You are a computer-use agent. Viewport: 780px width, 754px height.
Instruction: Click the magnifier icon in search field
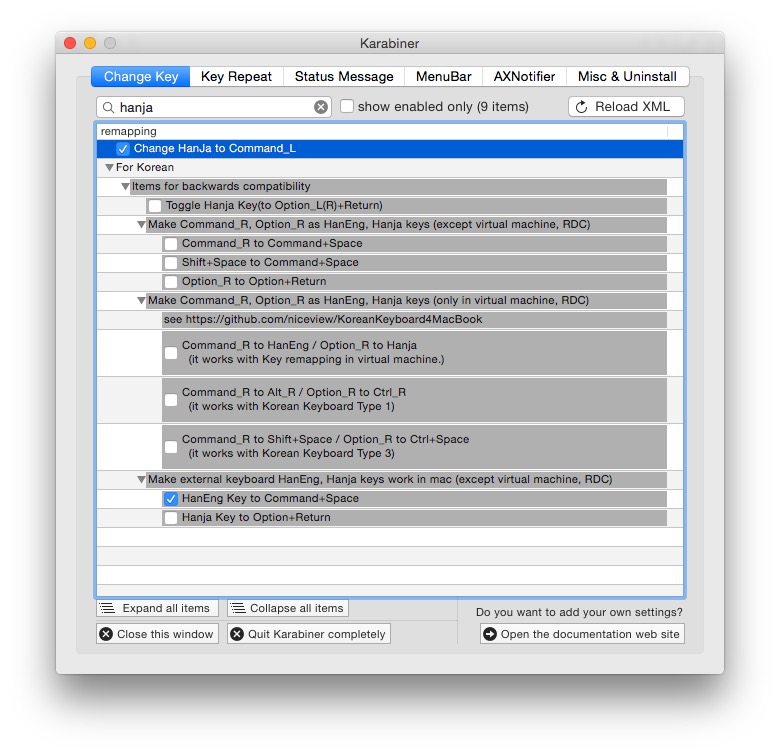tap(108, 107)
